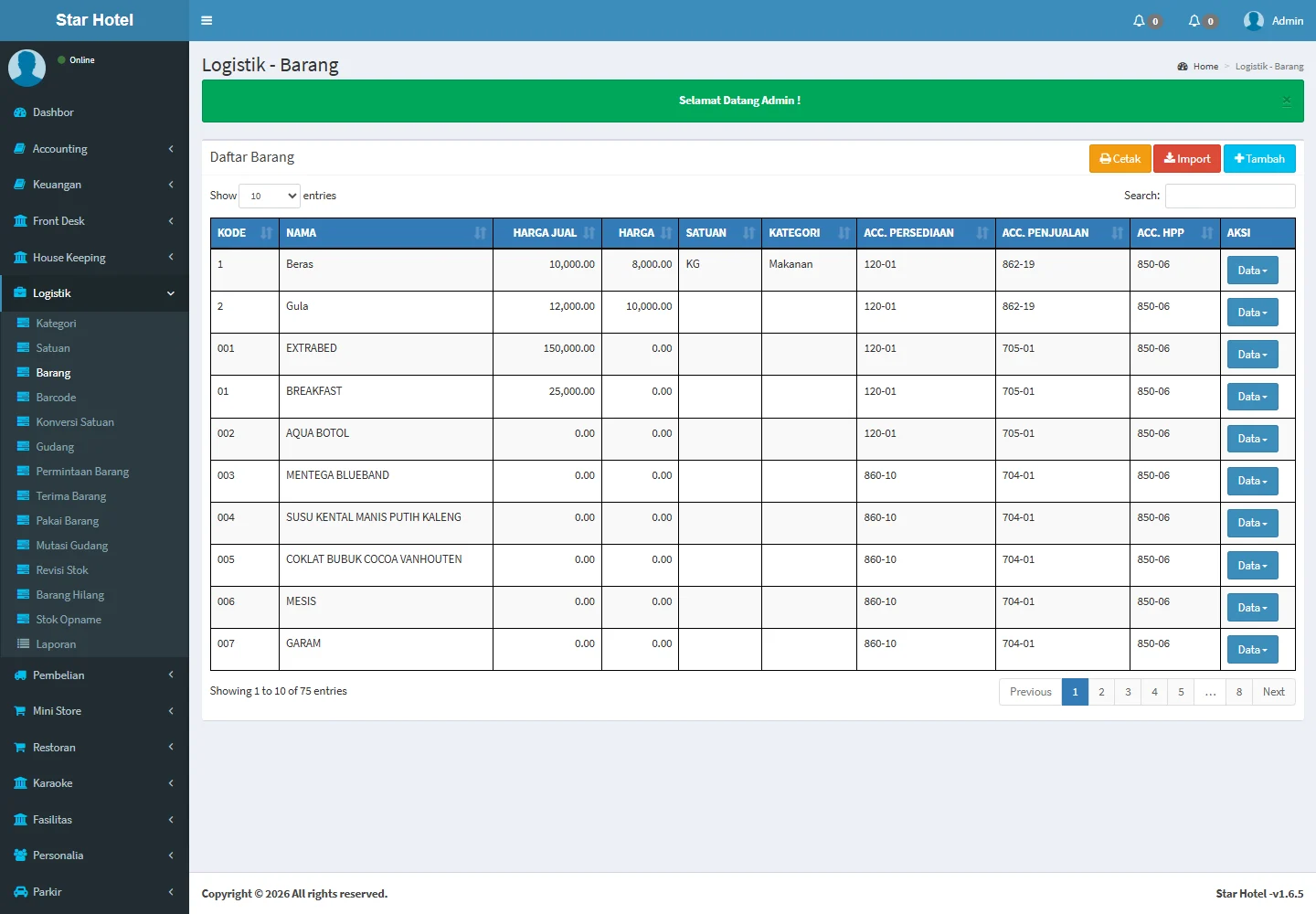Click the orange Cetak button
The height and width of the screenshot is (914, 1316).
(x=1120, y=159)
